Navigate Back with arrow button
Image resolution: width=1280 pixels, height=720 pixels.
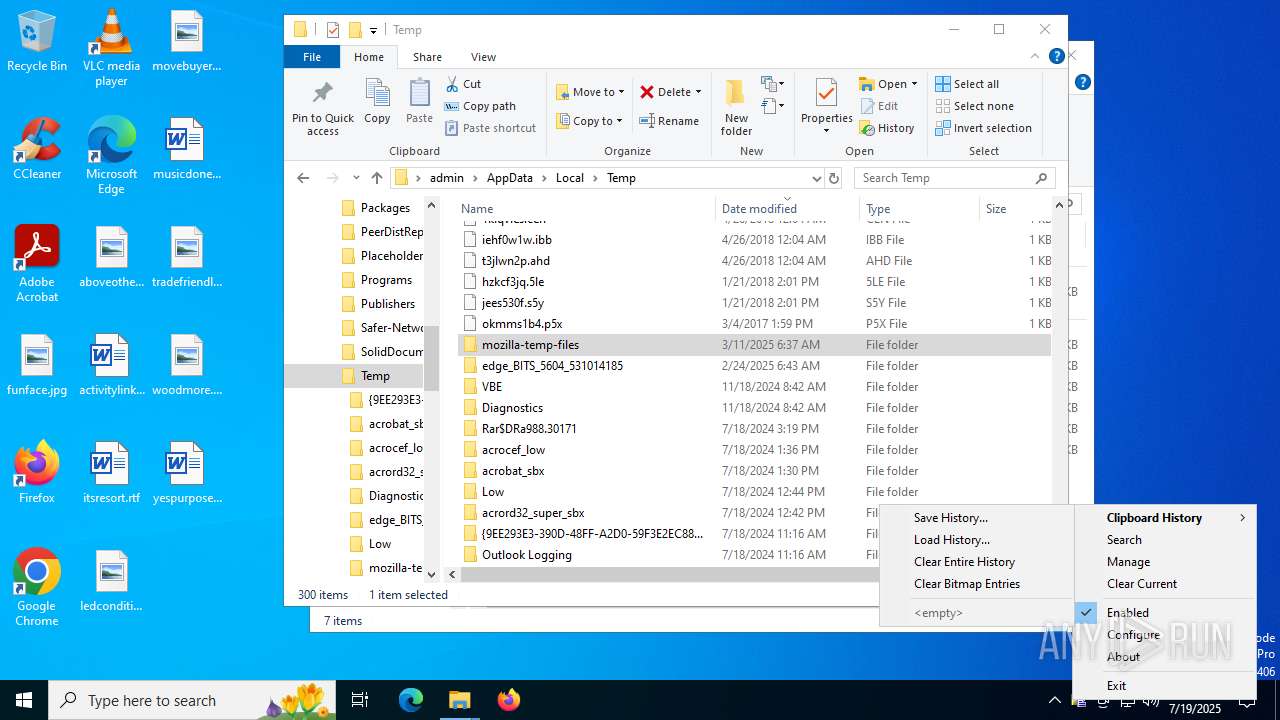point(303,178)
